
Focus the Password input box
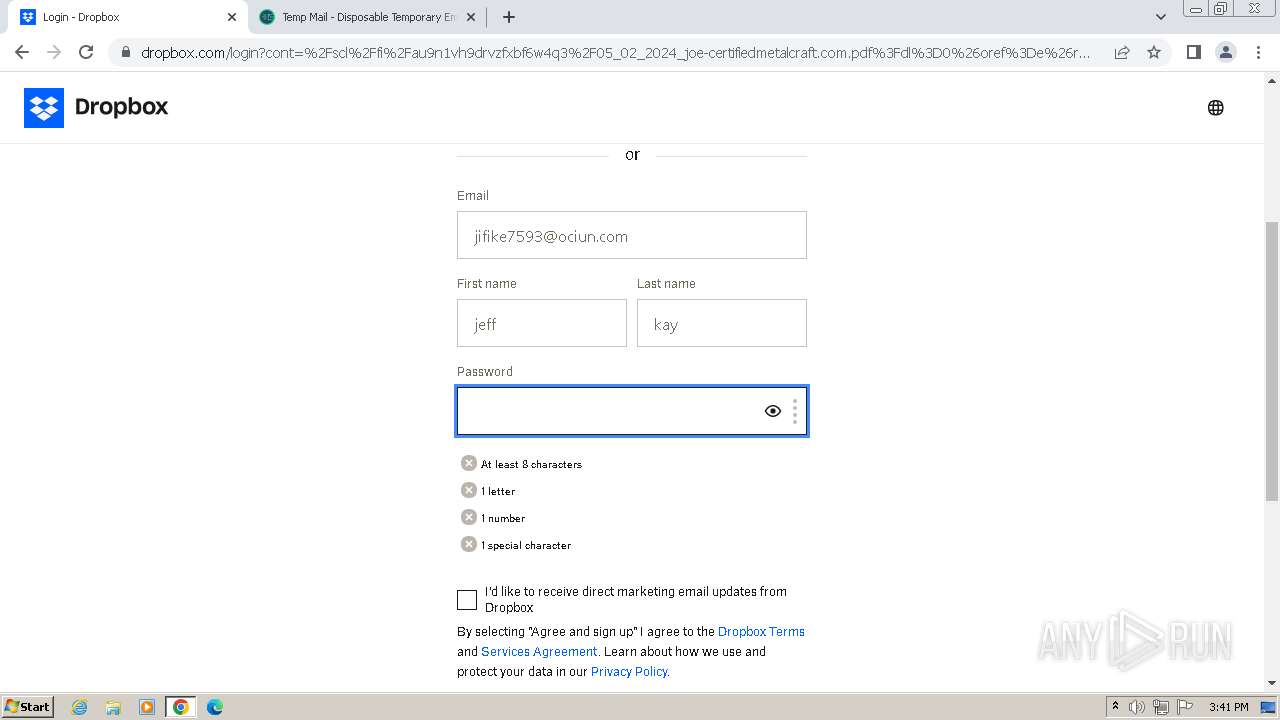click(632, 411)
